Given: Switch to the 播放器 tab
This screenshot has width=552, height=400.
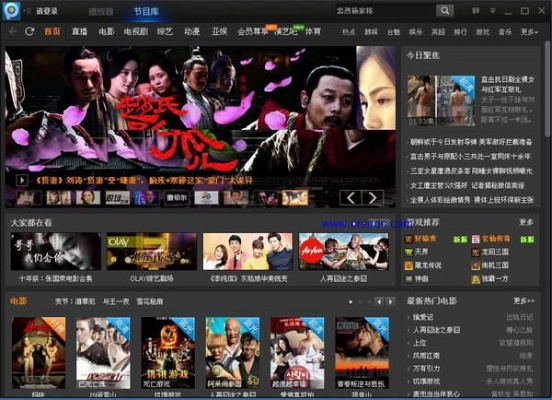Looking at the screenshot, I should click(x=101, y=11).
